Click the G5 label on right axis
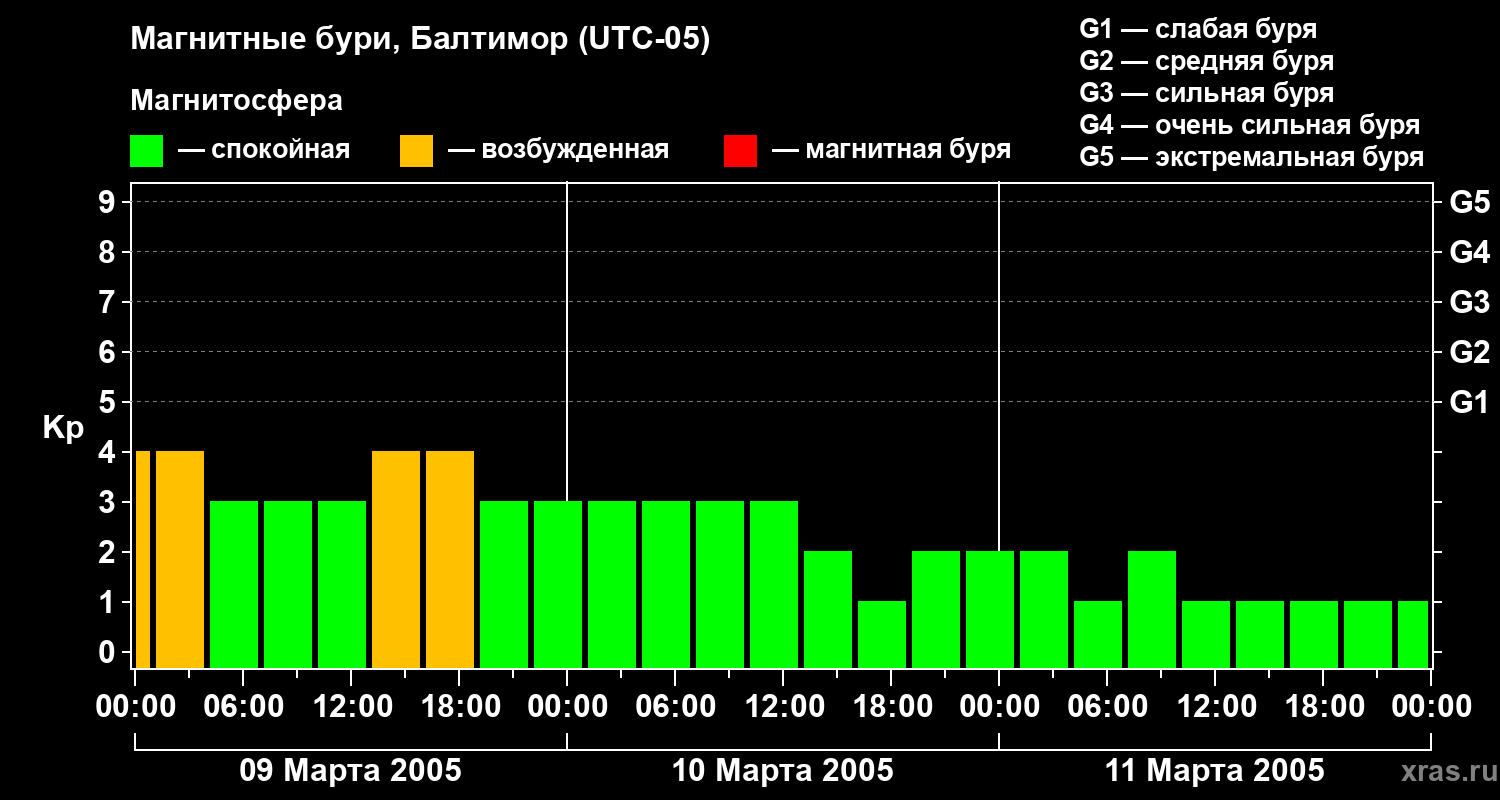Viewport: 1500px width, 800px height. click(1469, 203)
